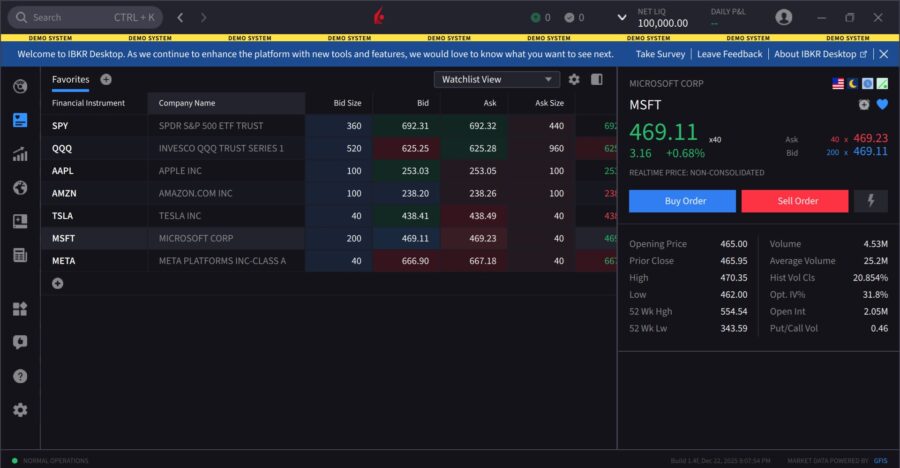The height and width of the screenshot is (468, 900).
Task: Dismiss the welcome banner
Action: click(x=884, y=54)
